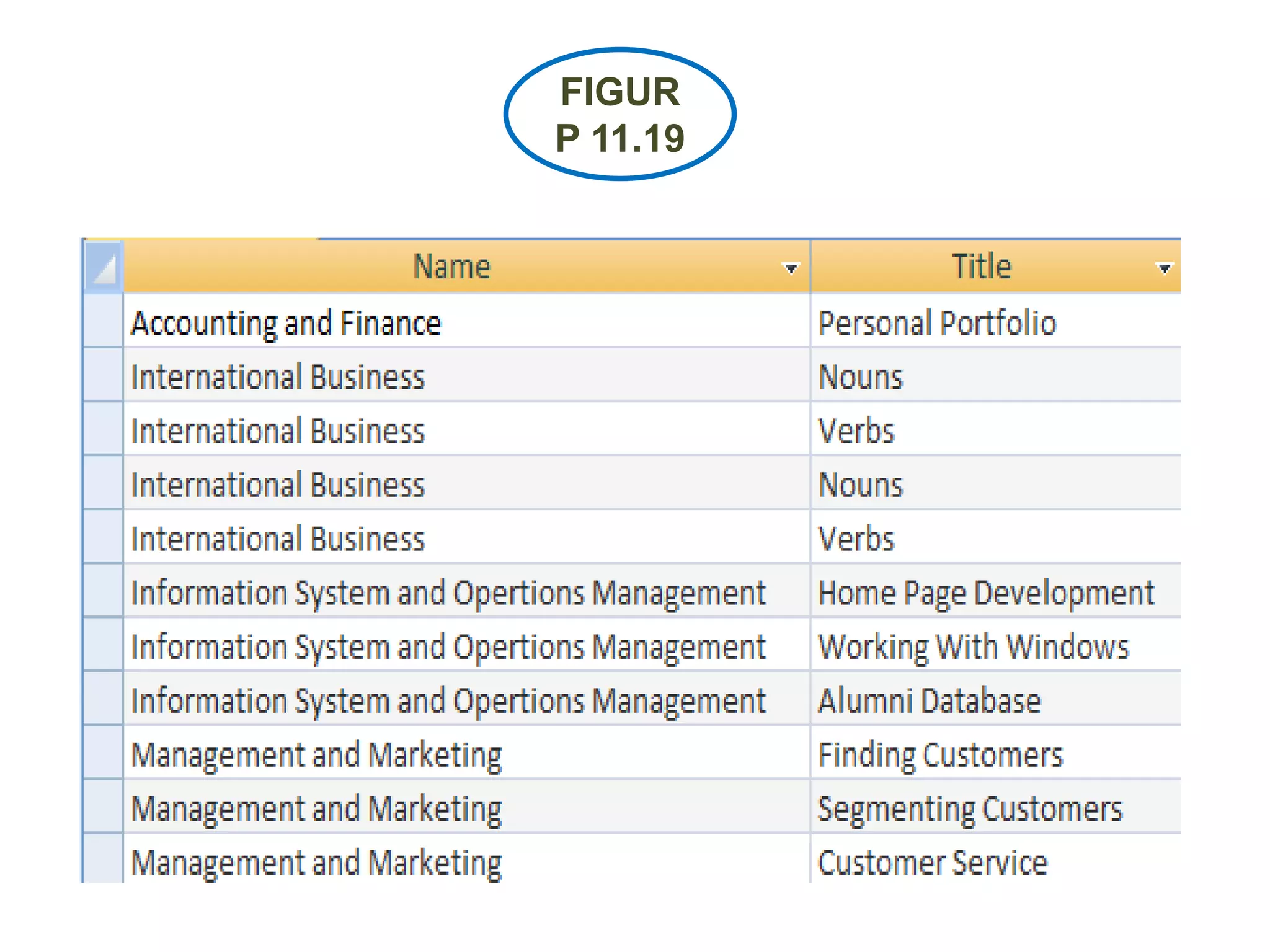Click the "Segmenting Customers" cell

(x=970, y=808)
